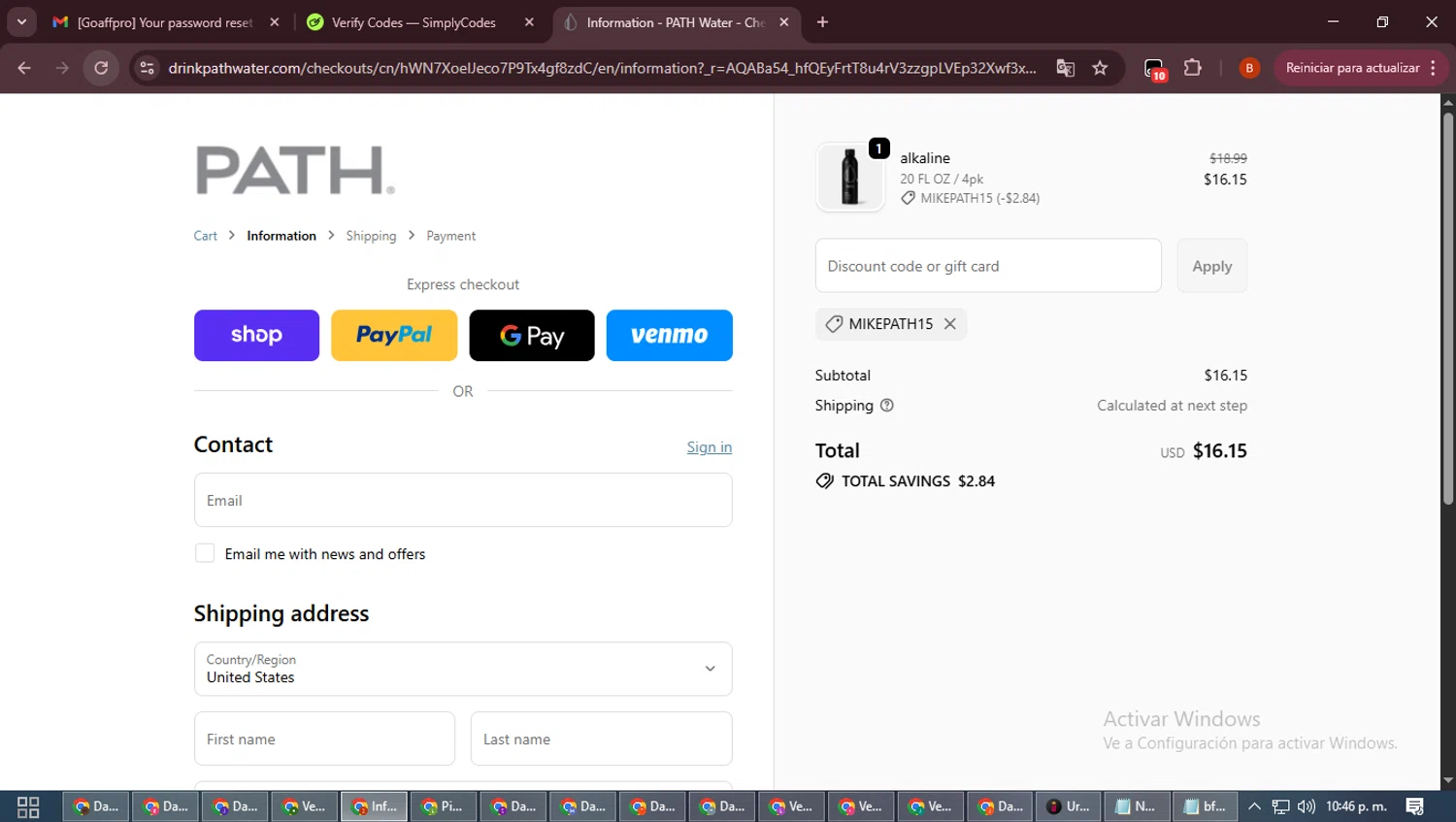Go back to previous page

(24, 68)
